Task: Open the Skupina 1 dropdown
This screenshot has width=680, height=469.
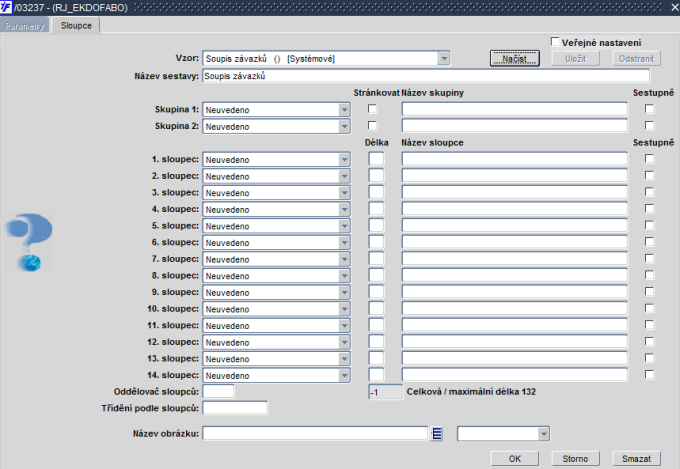Action: tap(344, 110)
